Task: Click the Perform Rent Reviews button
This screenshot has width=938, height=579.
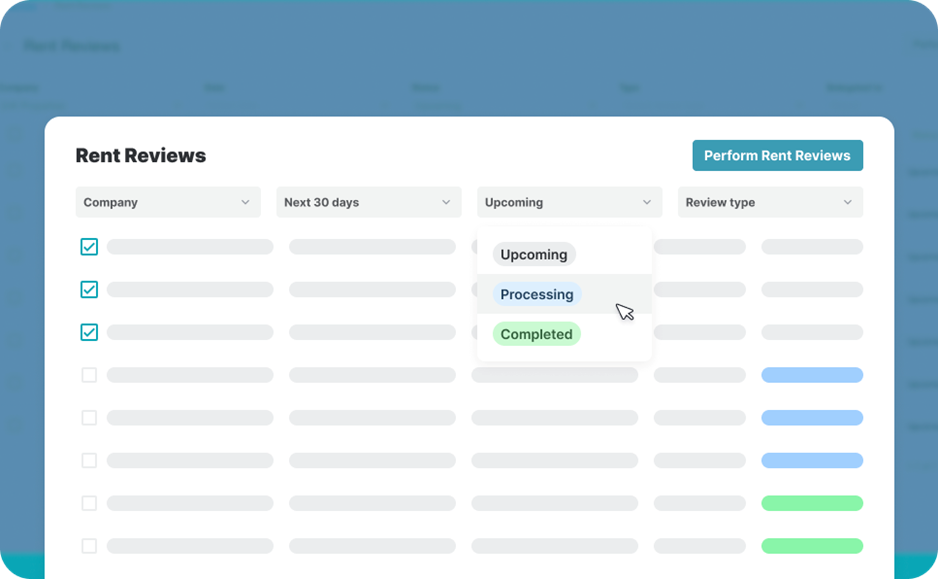Action: coord(777,155)
